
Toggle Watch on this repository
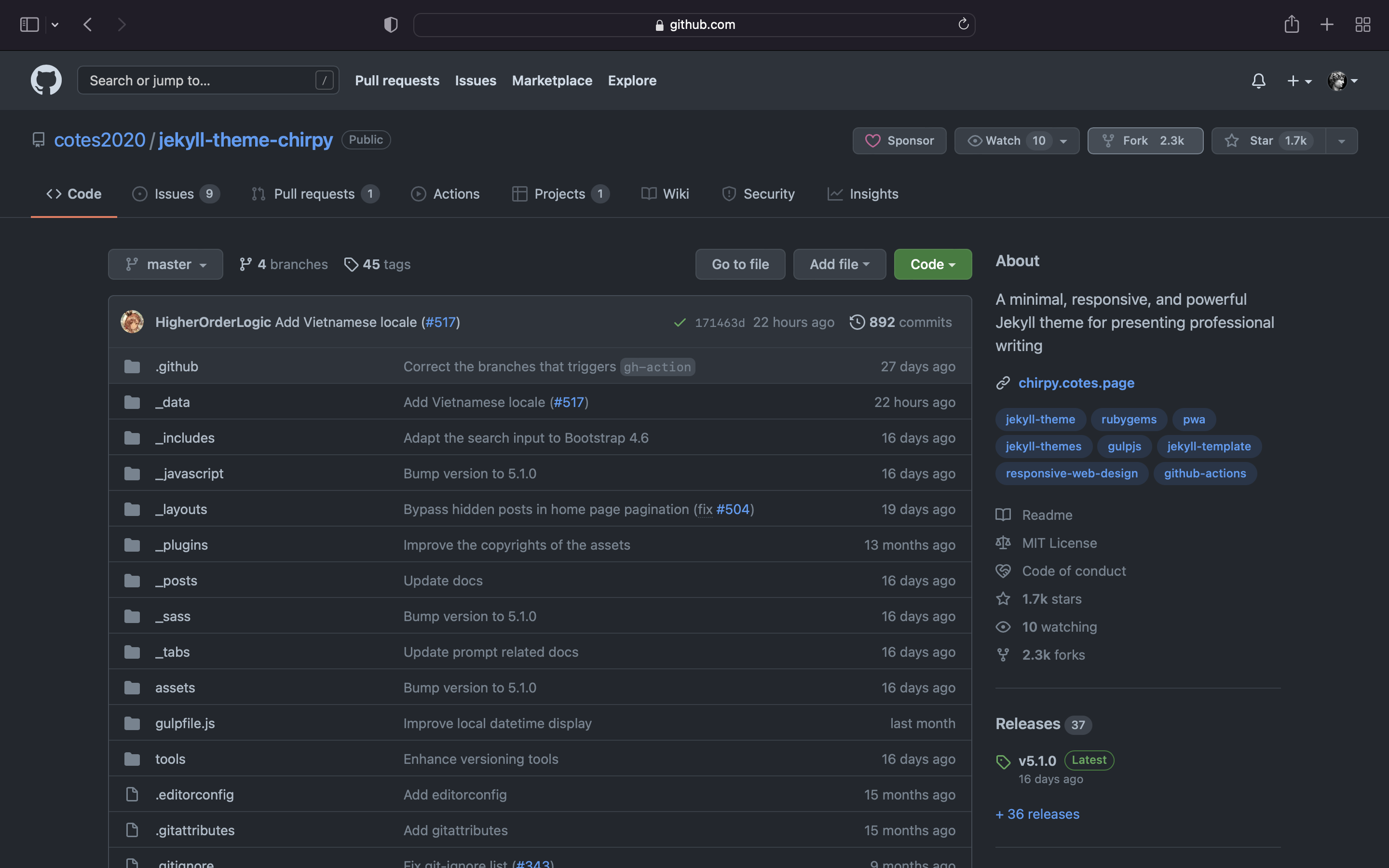(1003, 141)
